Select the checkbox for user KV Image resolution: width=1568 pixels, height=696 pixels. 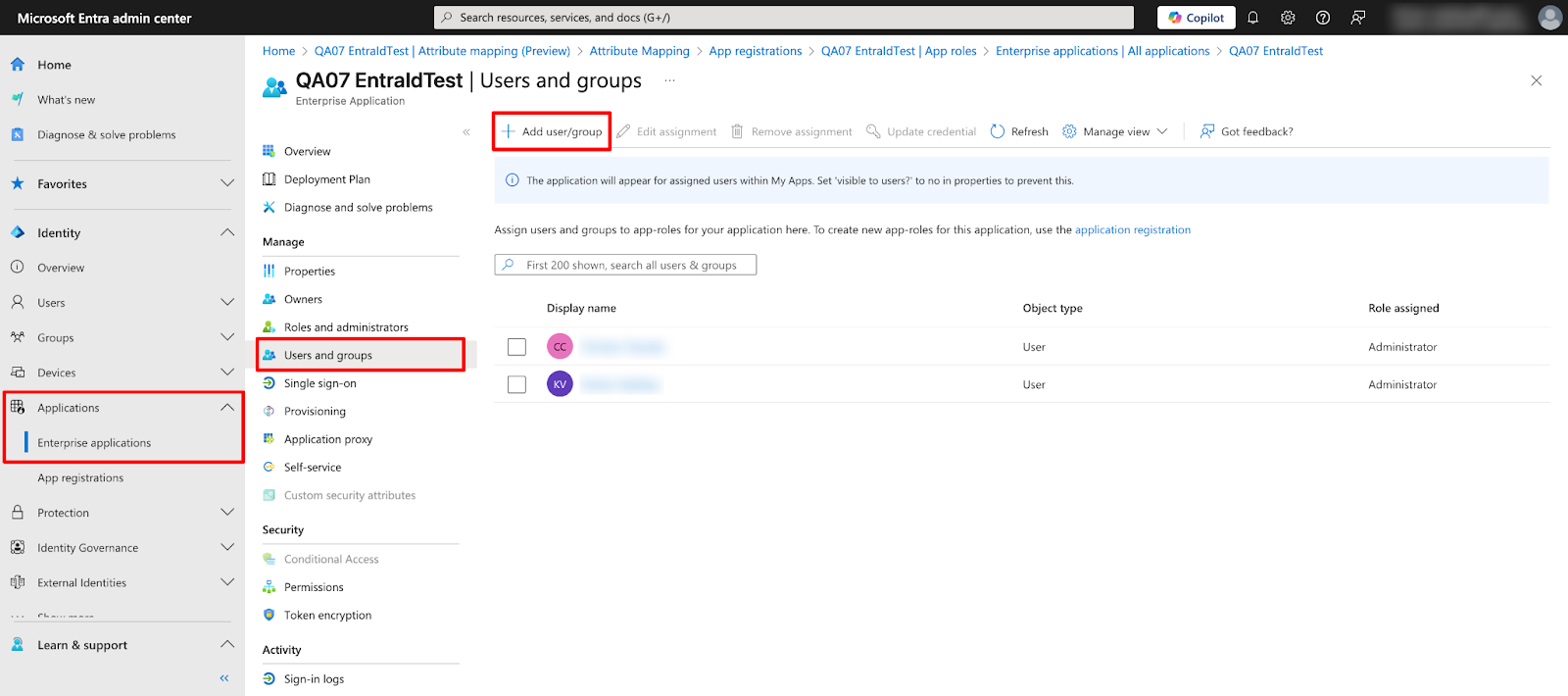click(516, 384)
